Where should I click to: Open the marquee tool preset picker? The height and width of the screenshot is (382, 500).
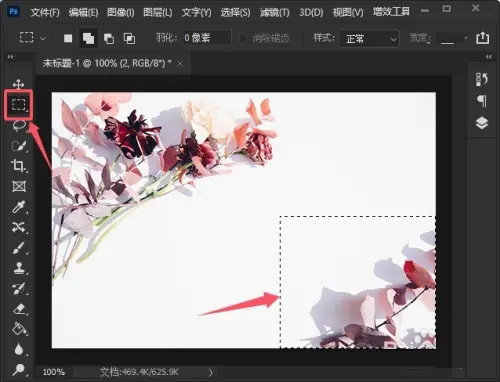32,38
